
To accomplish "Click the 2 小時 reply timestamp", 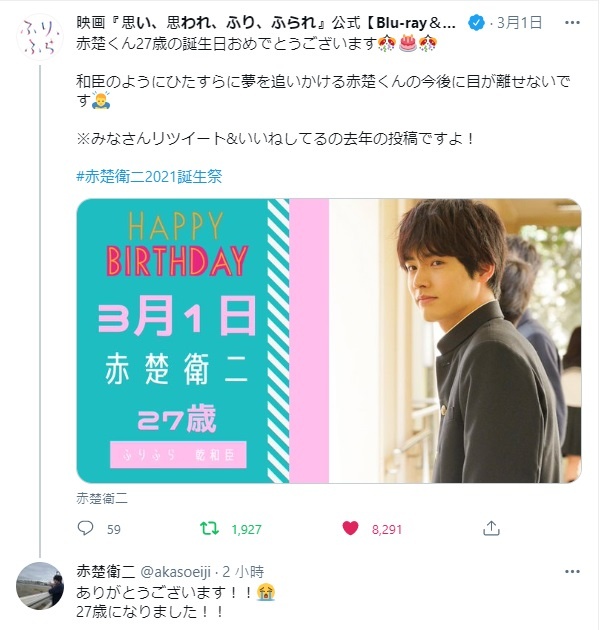I will [243, 571].
